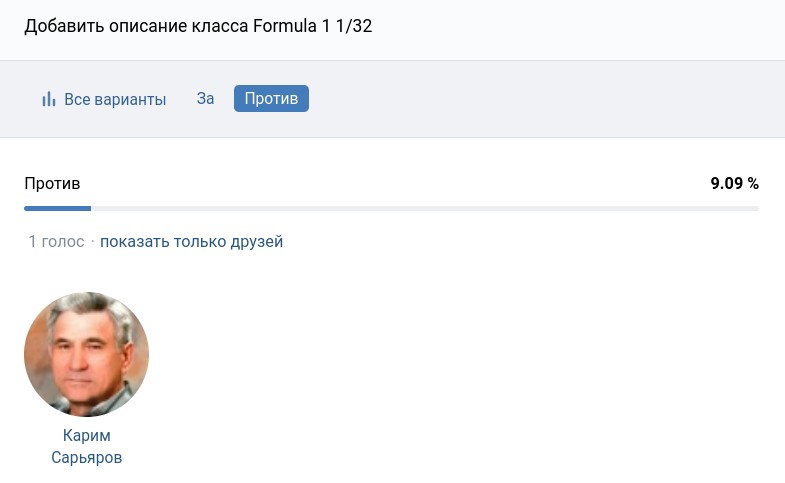The image size is (785, 483).
Task: Click the 9.09 % vote percentage
Action: (734, 183)
